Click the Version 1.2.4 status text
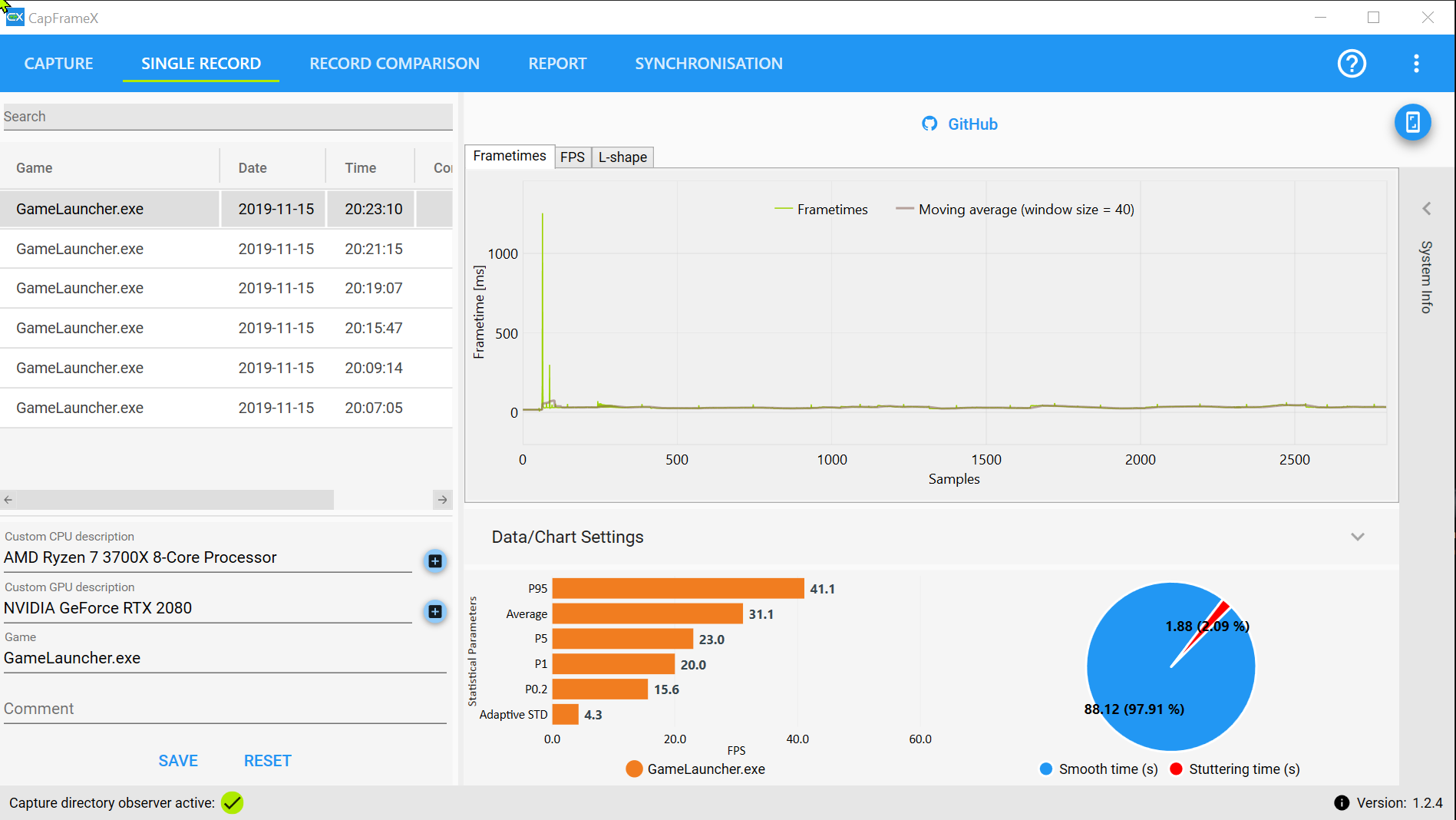The image size is (1456, 820). click(x=1399, y=803)
